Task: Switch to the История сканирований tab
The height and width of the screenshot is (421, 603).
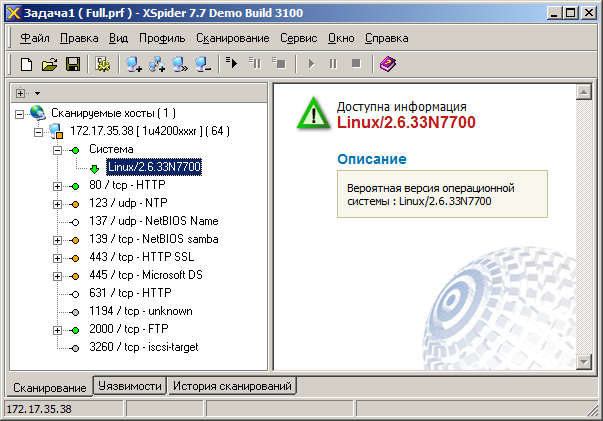Action: click(x=232, y=386)
